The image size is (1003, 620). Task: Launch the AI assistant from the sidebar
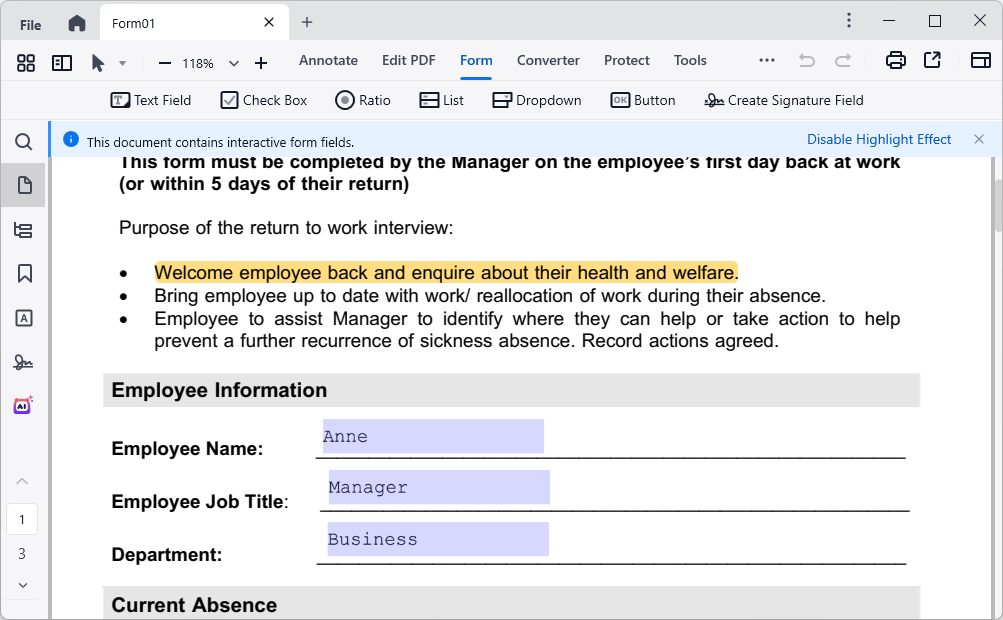[x=23, y=405]
